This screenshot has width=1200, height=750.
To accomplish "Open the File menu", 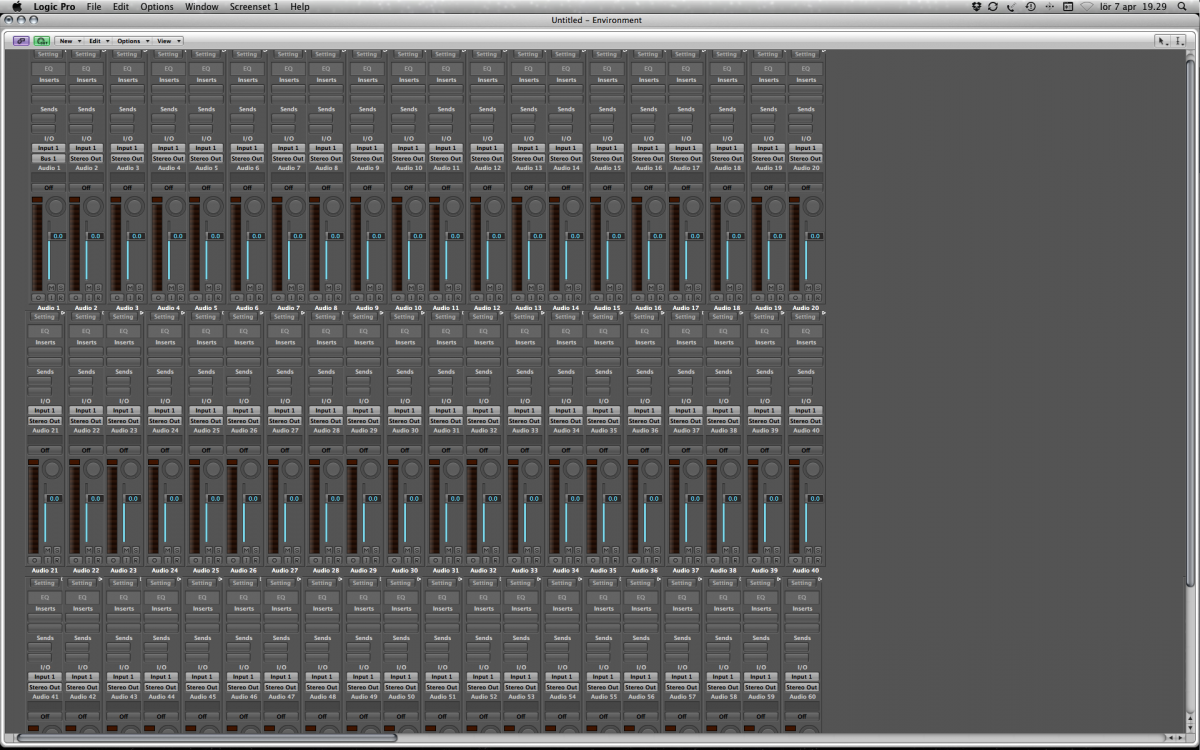I will (93, 6).
